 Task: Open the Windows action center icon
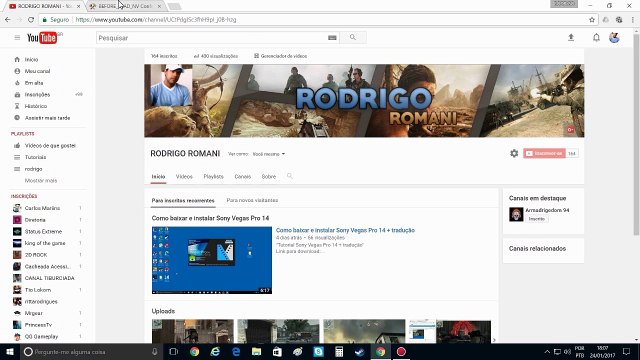tap(627, 351)
